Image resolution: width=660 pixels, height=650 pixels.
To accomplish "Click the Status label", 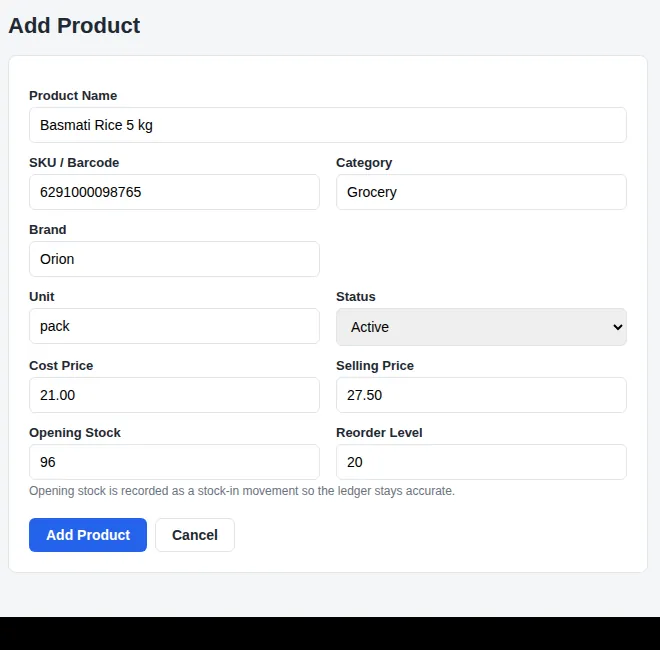I will [356, 296].
